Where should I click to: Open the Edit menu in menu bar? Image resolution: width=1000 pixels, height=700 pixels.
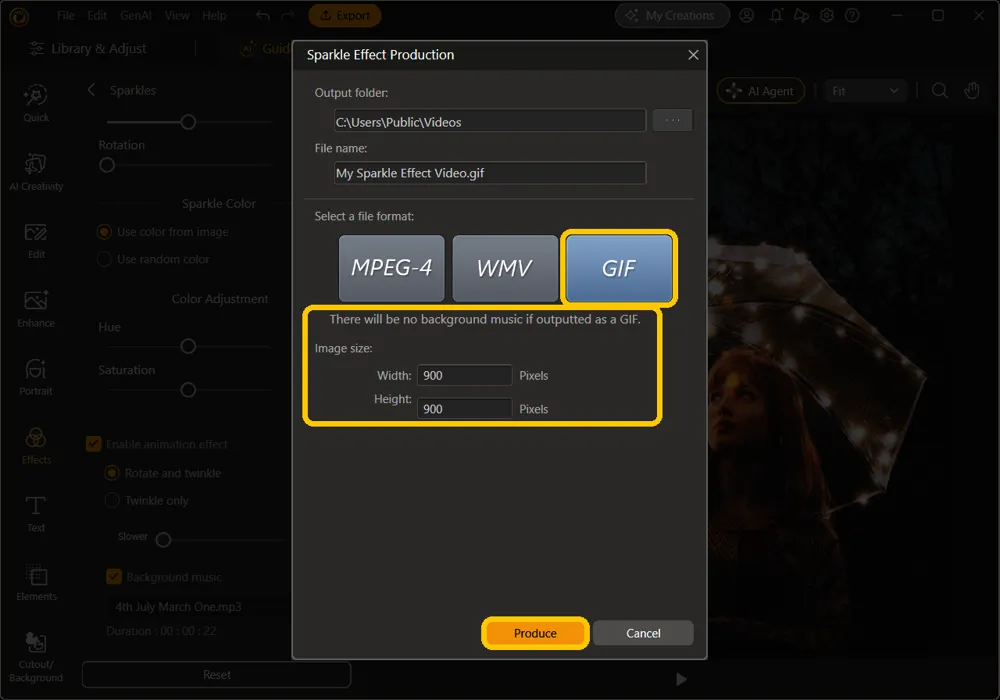click(97, 15)
